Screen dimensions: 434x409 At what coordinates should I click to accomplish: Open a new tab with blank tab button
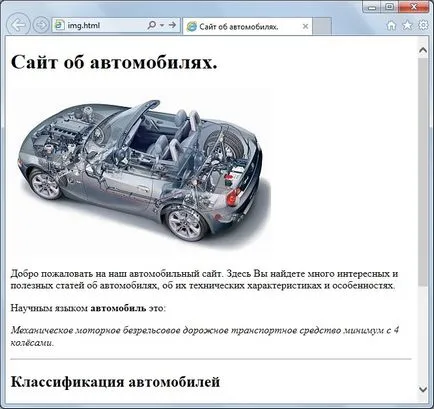(322, 26)
